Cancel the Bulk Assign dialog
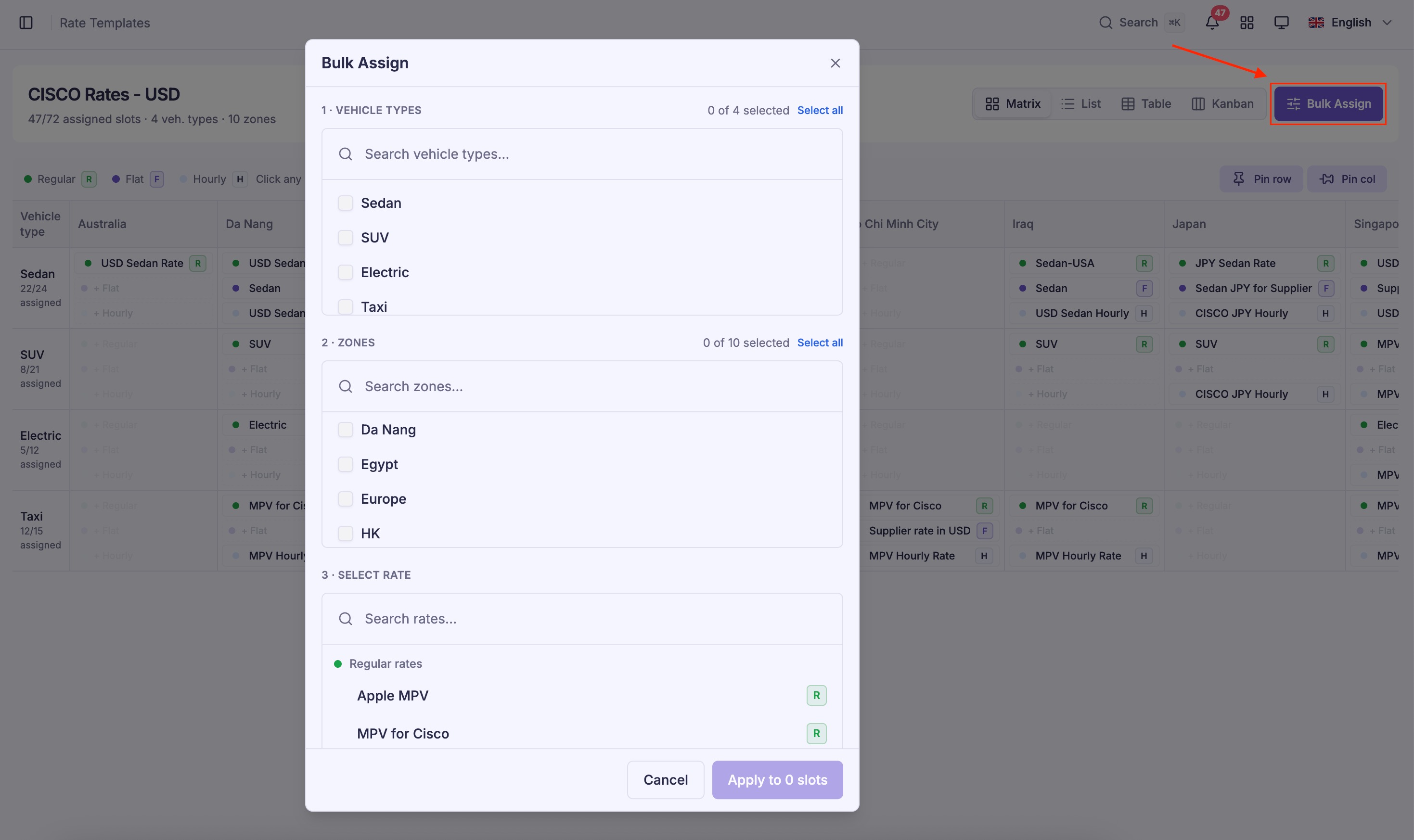1414x840 pixels. coord(666,779)
